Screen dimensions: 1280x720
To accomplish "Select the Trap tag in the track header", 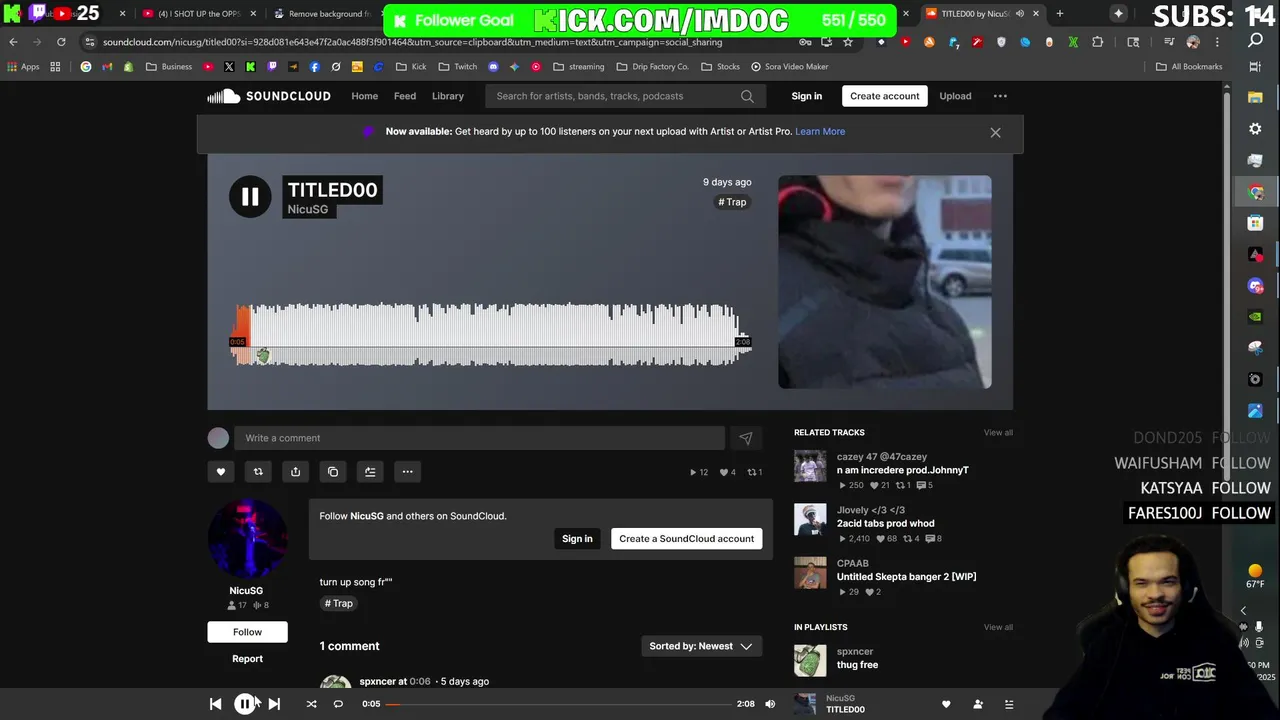I will pos(732,202).
